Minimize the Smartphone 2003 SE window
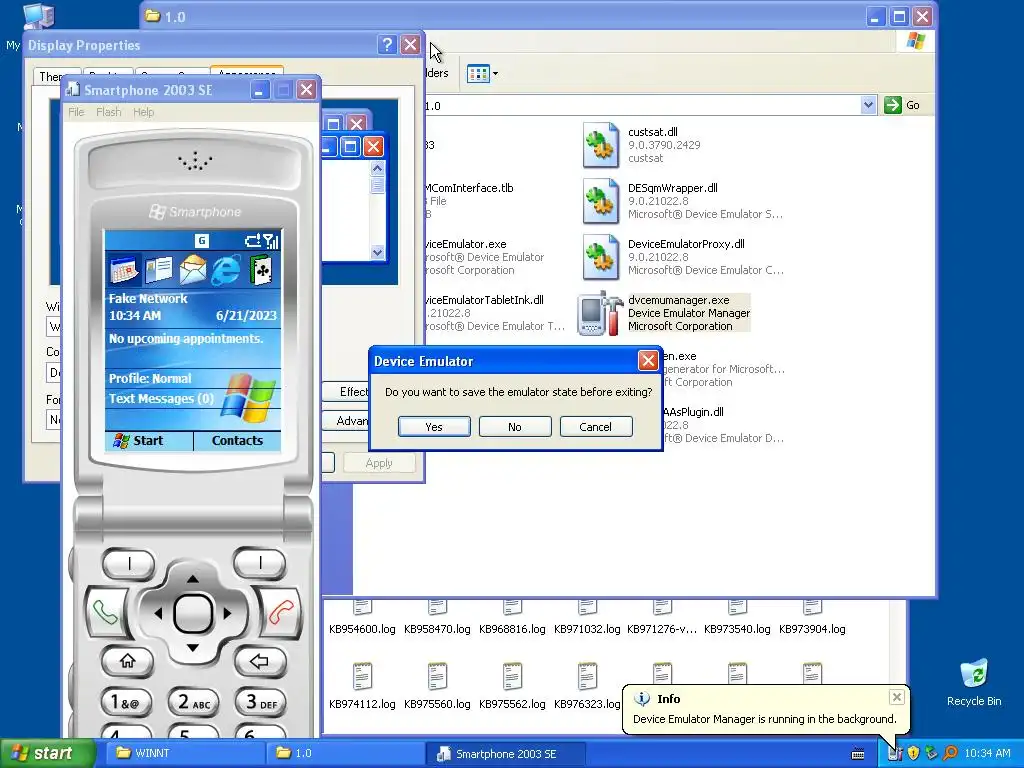Image resolution: width=1024 pixels, height=768 pixels. (260, 90)
